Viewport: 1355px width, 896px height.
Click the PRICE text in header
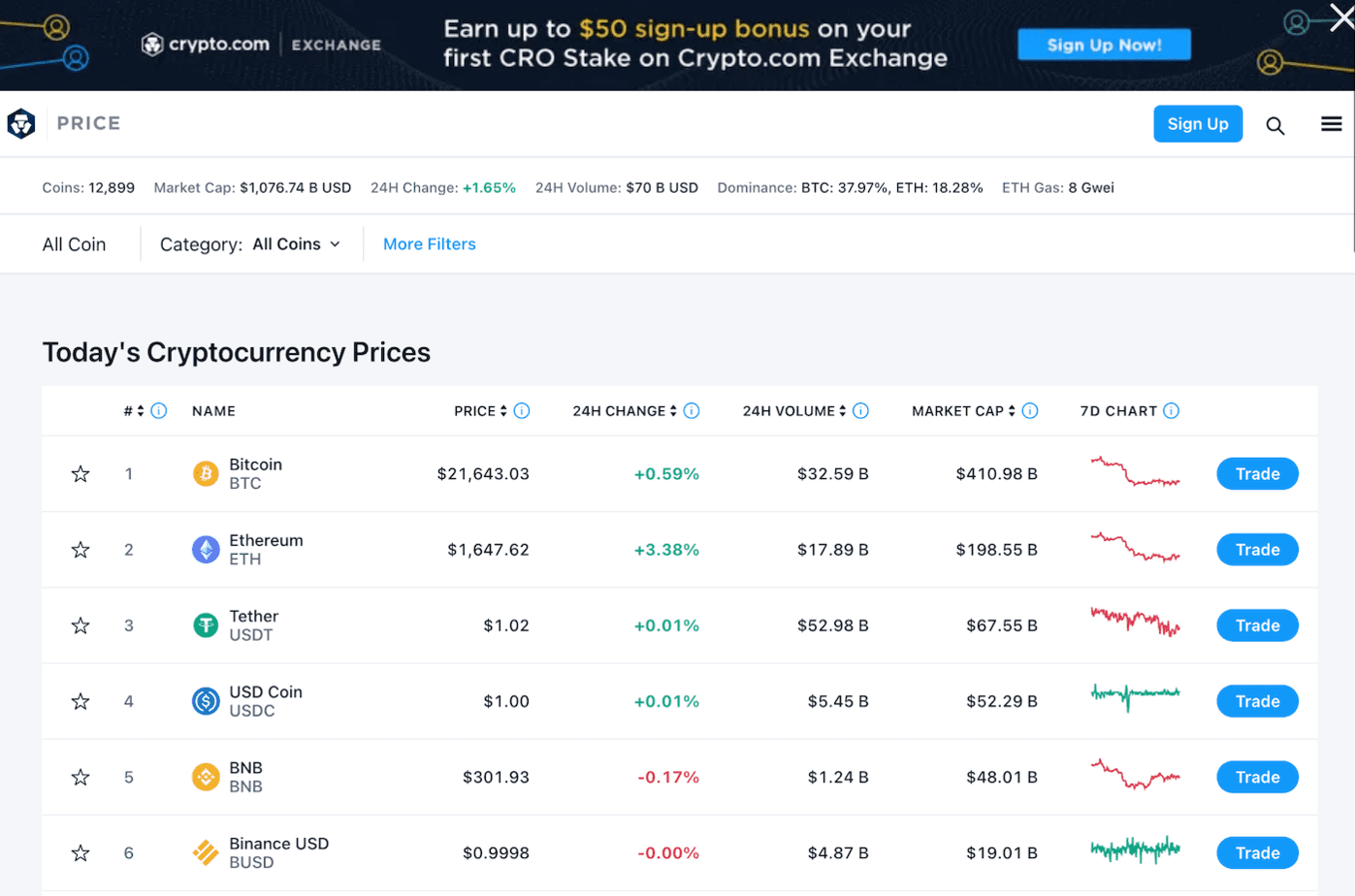[x=88, y=123]
